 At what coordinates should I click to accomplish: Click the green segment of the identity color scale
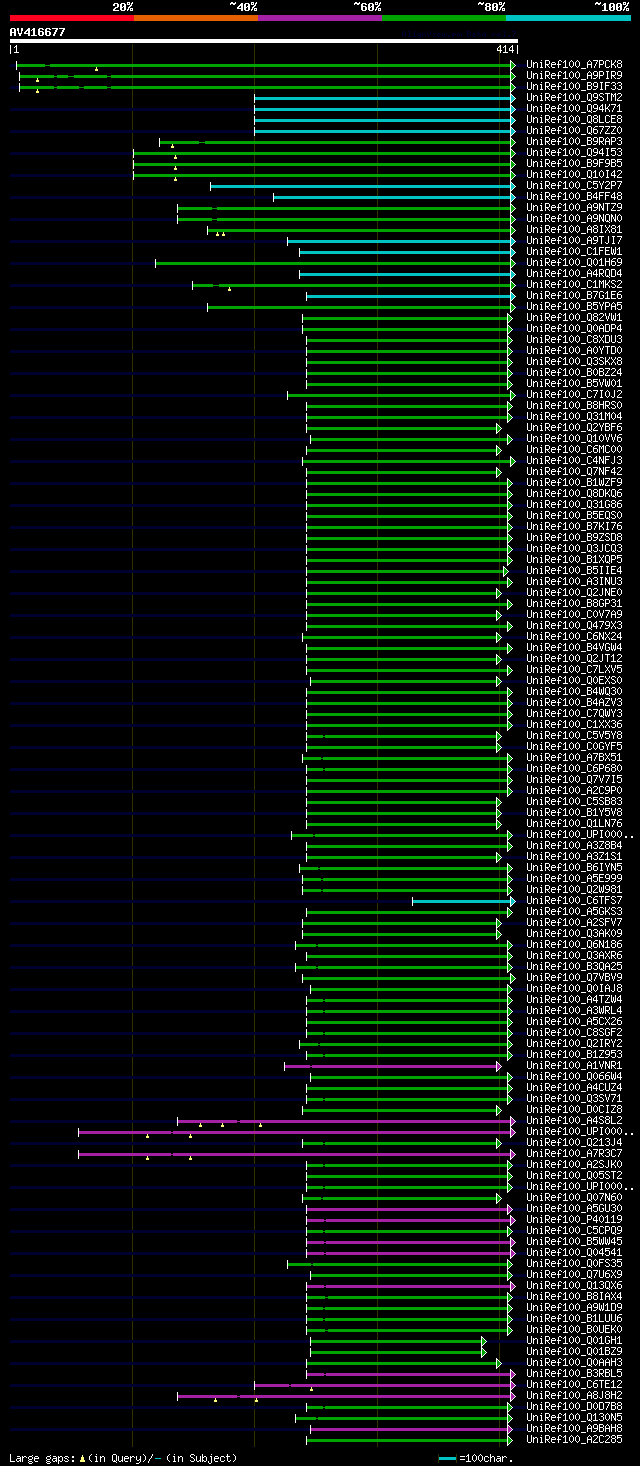443,18
